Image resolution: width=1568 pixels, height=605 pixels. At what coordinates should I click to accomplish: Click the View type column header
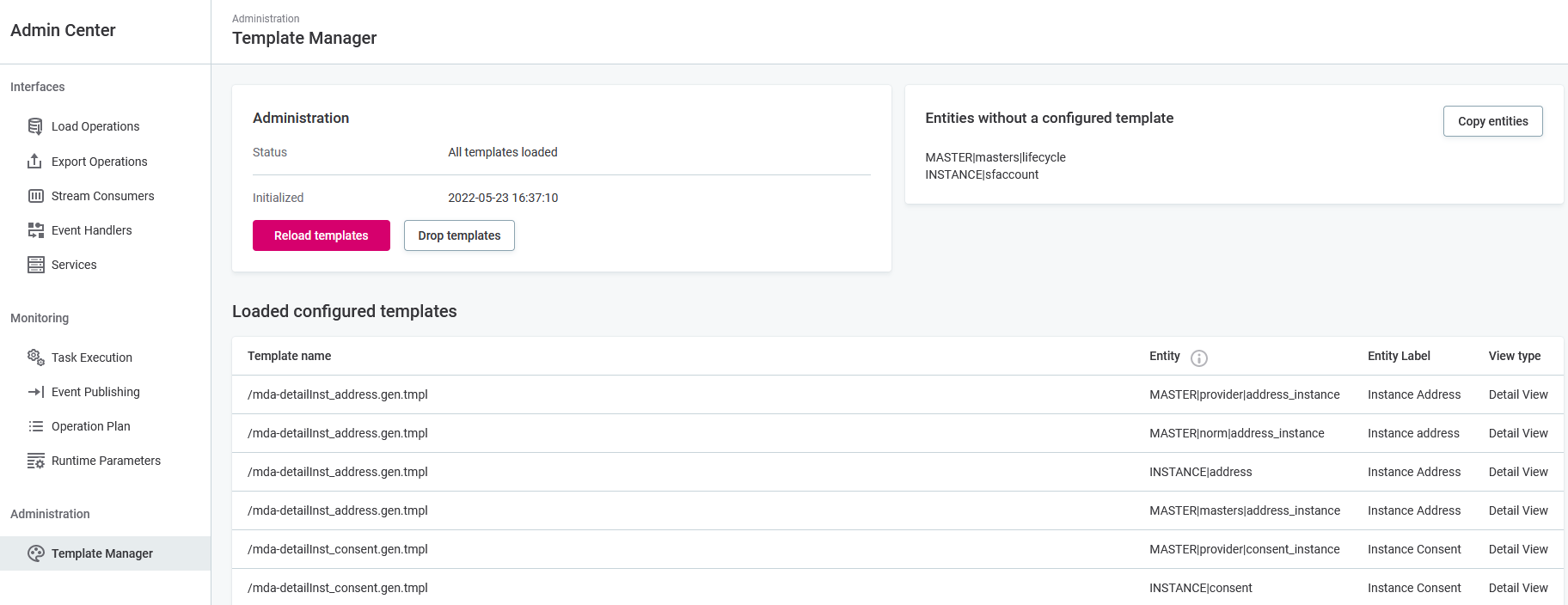(1514, 356)
